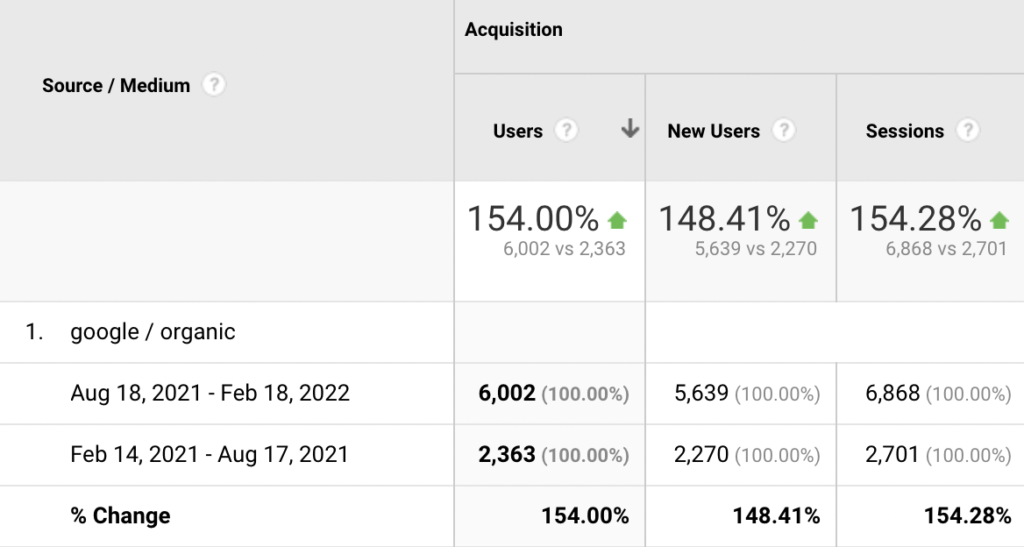Click help icon beside Source / Medium
1024x547 pixels.
tap(213, 85)
